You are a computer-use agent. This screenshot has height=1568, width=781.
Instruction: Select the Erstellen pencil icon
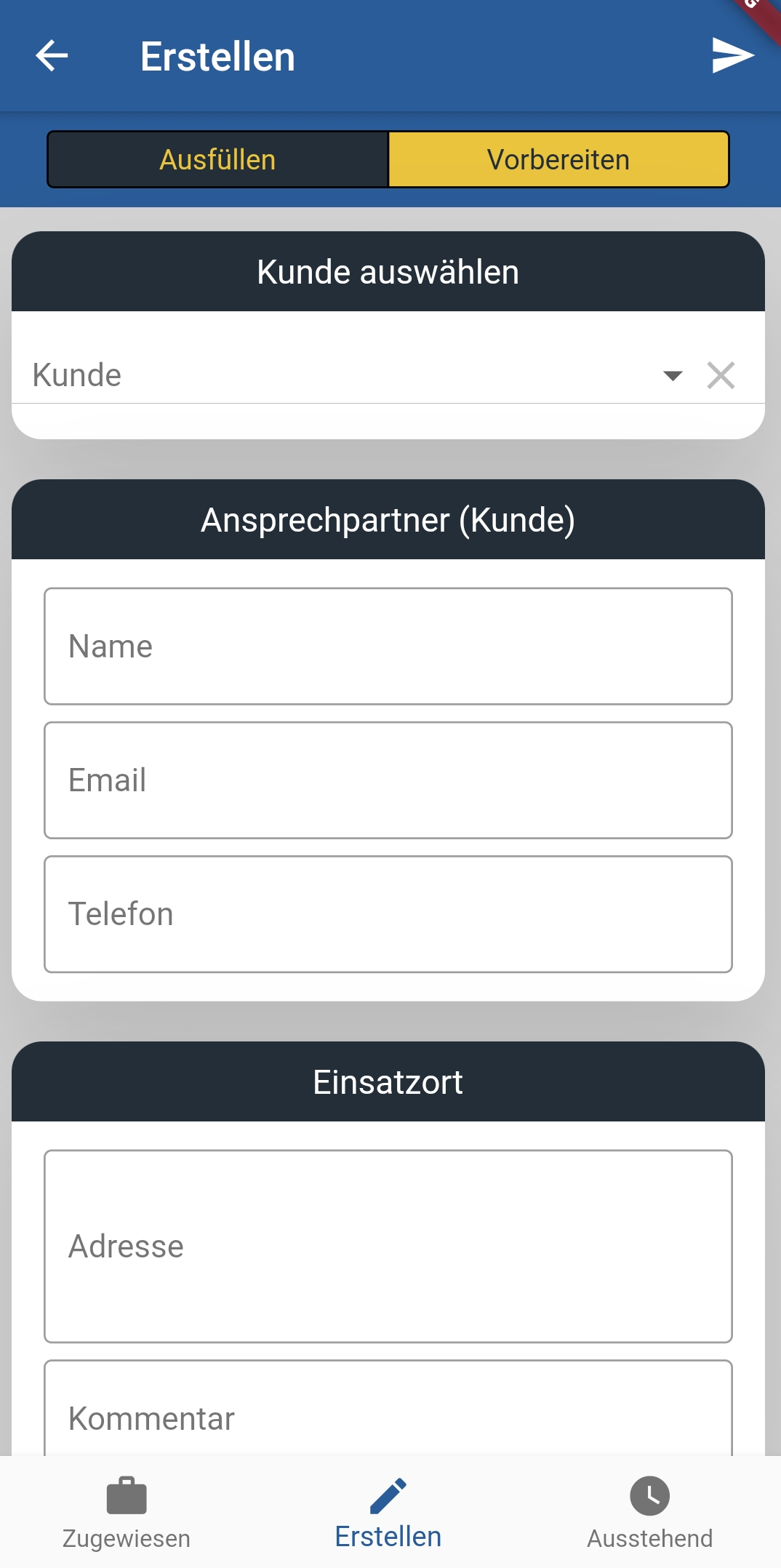[x=388, y=1495]
